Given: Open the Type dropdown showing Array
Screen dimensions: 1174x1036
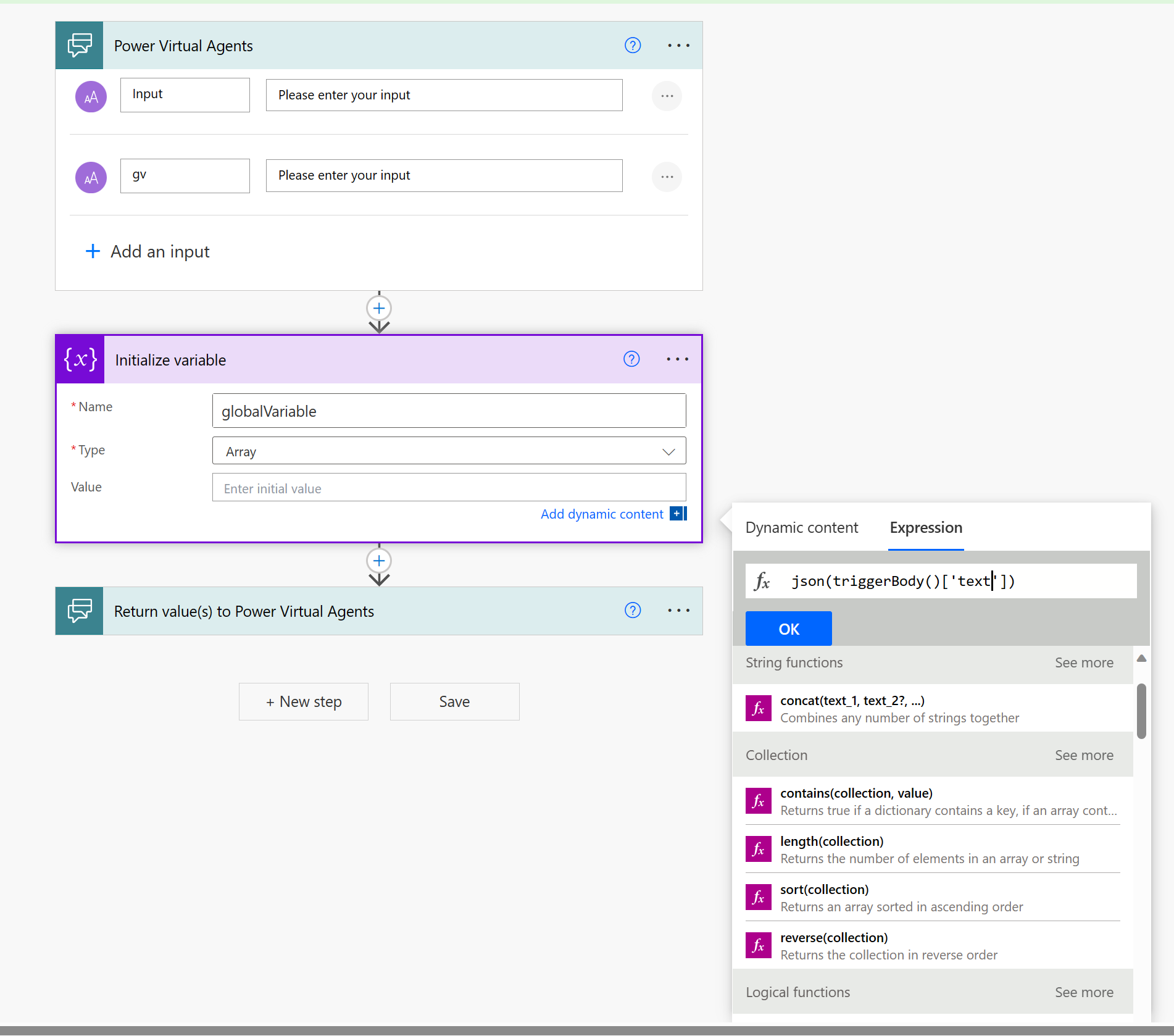Looking at the screenshot, I should (449, 451).
